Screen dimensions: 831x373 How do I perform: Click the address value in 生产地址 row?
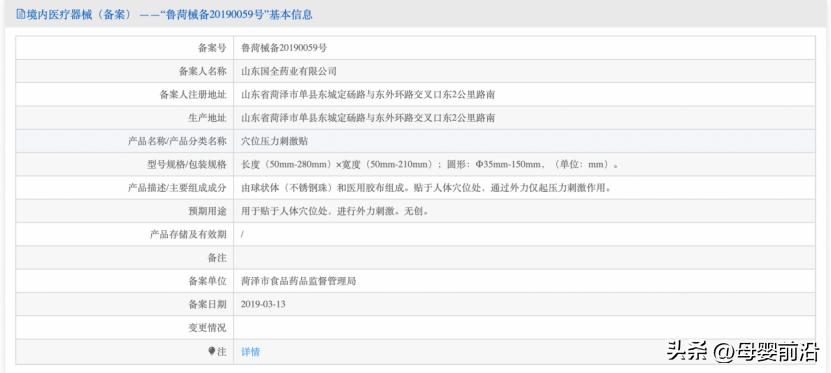coord(368,118)
